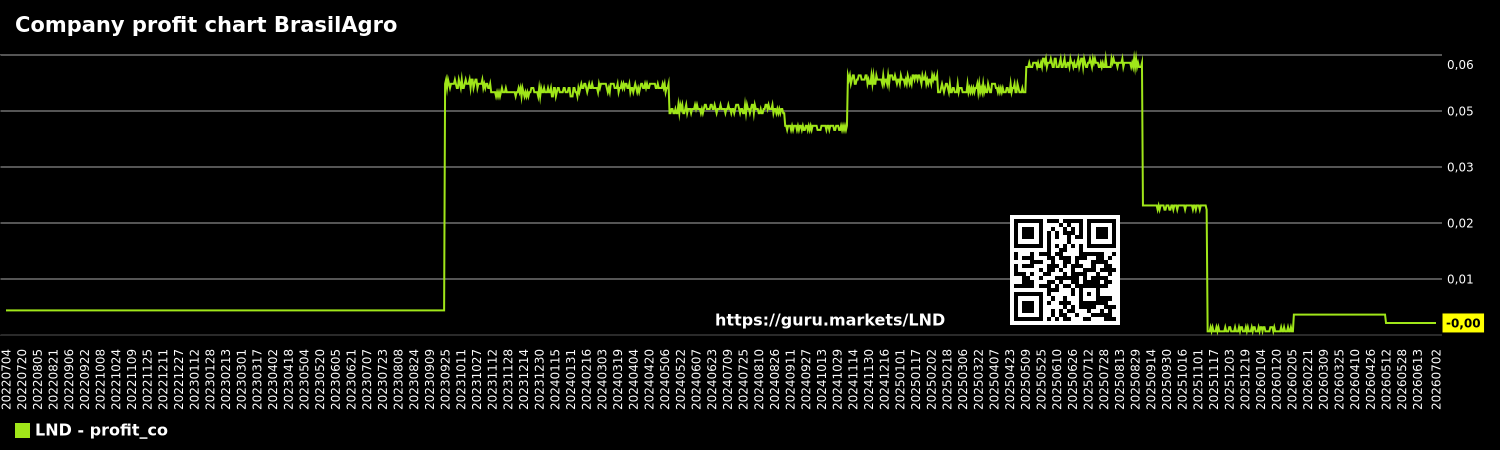Click the 20230605 date label on x-axis
The height and width of the screenshot is (450, 1500).
click(336, 379)
